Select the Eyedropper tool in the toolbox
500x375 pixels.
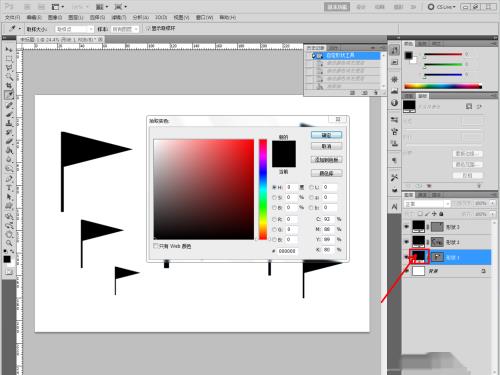coord(9,95)
